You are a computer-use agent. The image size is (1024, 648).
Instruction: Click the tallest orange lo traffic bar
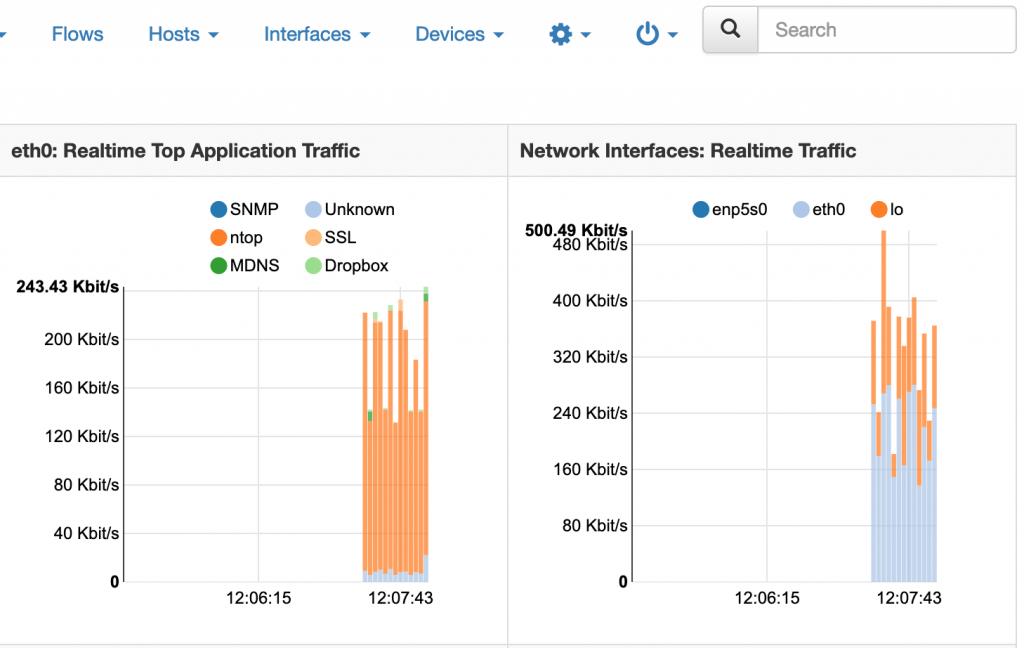point(884,312)
